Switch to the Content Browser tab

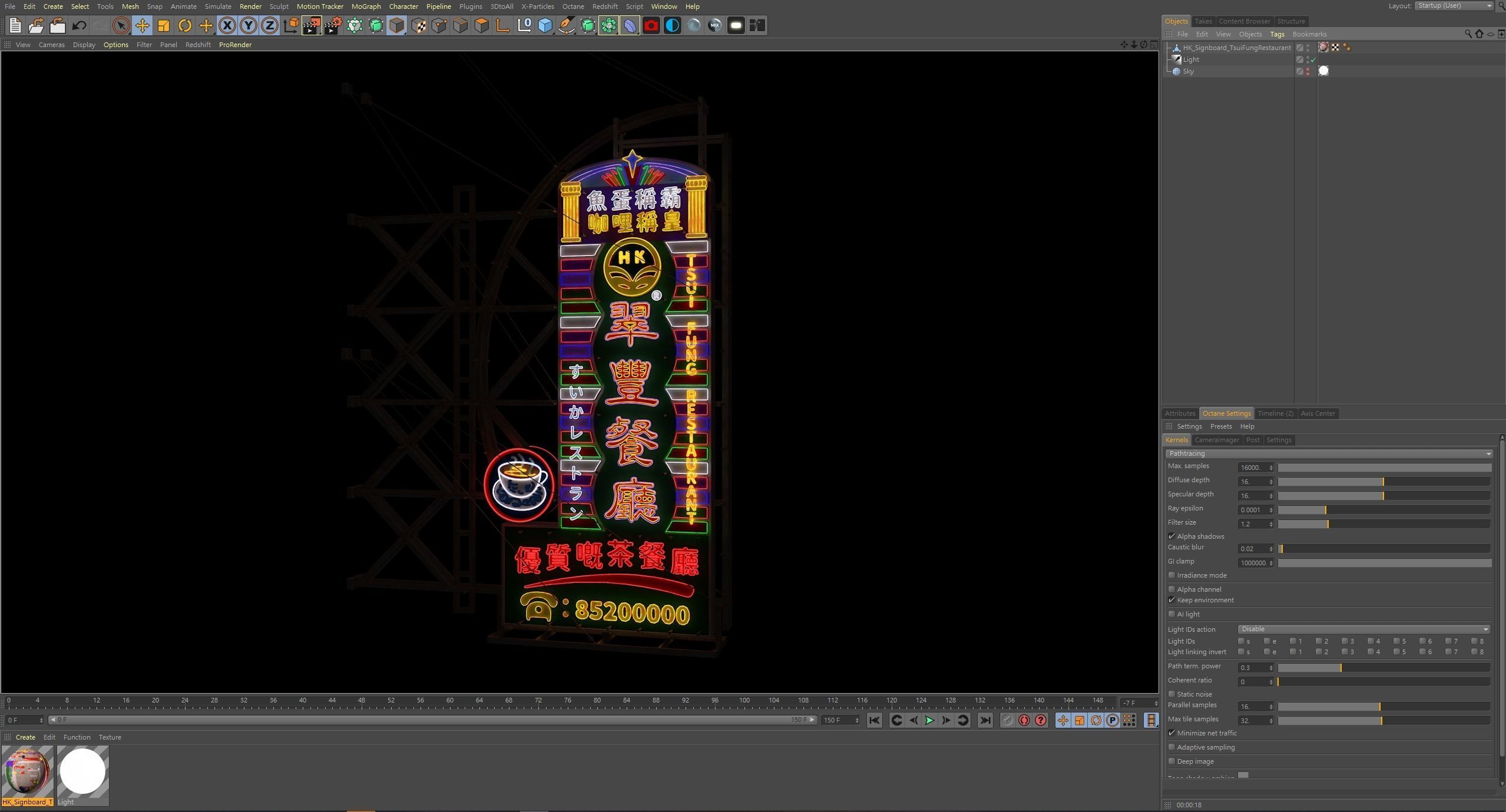tap(1244, 21)
